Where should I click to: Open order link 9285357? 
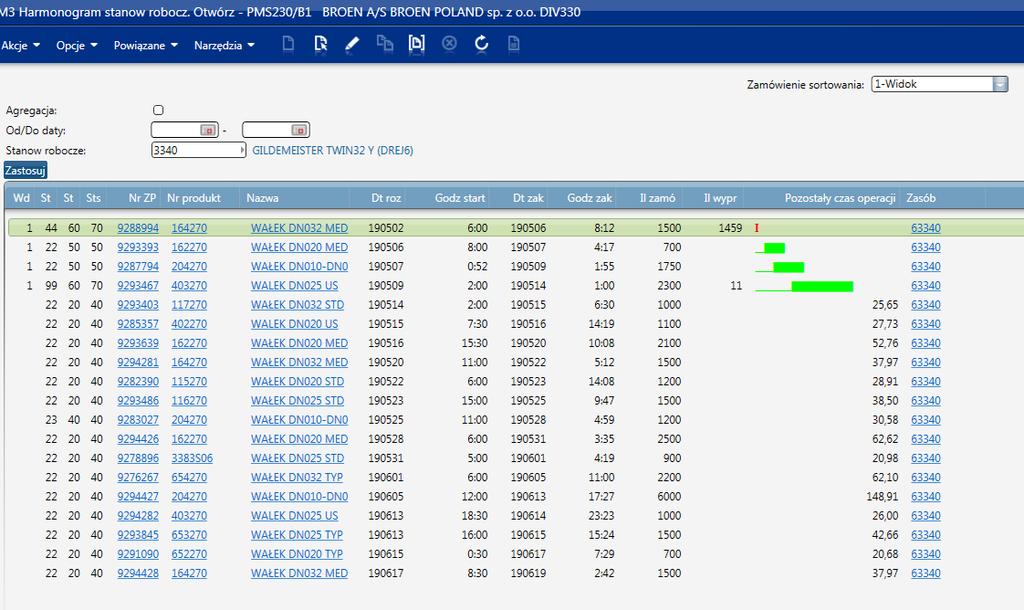pyautogui.click(x=138, y=324)
